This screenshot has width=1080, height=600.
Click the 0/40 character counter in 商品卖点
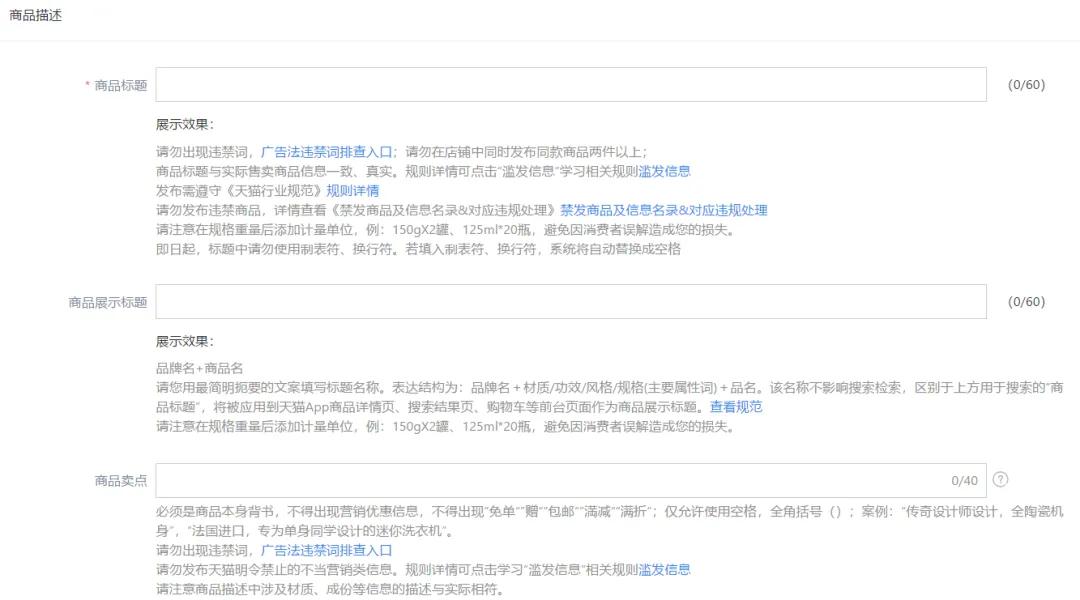[964, 480]
